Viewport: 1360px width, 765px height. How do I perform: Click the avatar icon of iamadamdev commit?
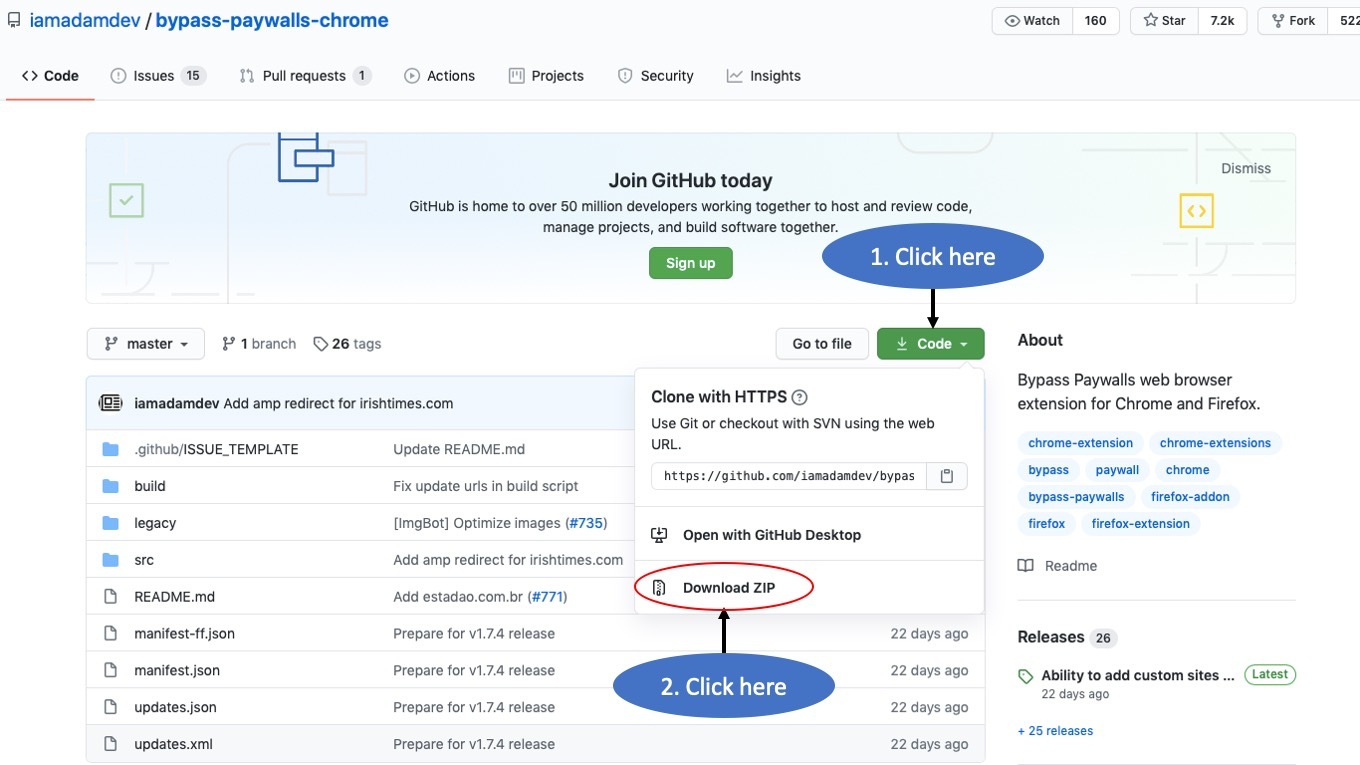point(110,403)
